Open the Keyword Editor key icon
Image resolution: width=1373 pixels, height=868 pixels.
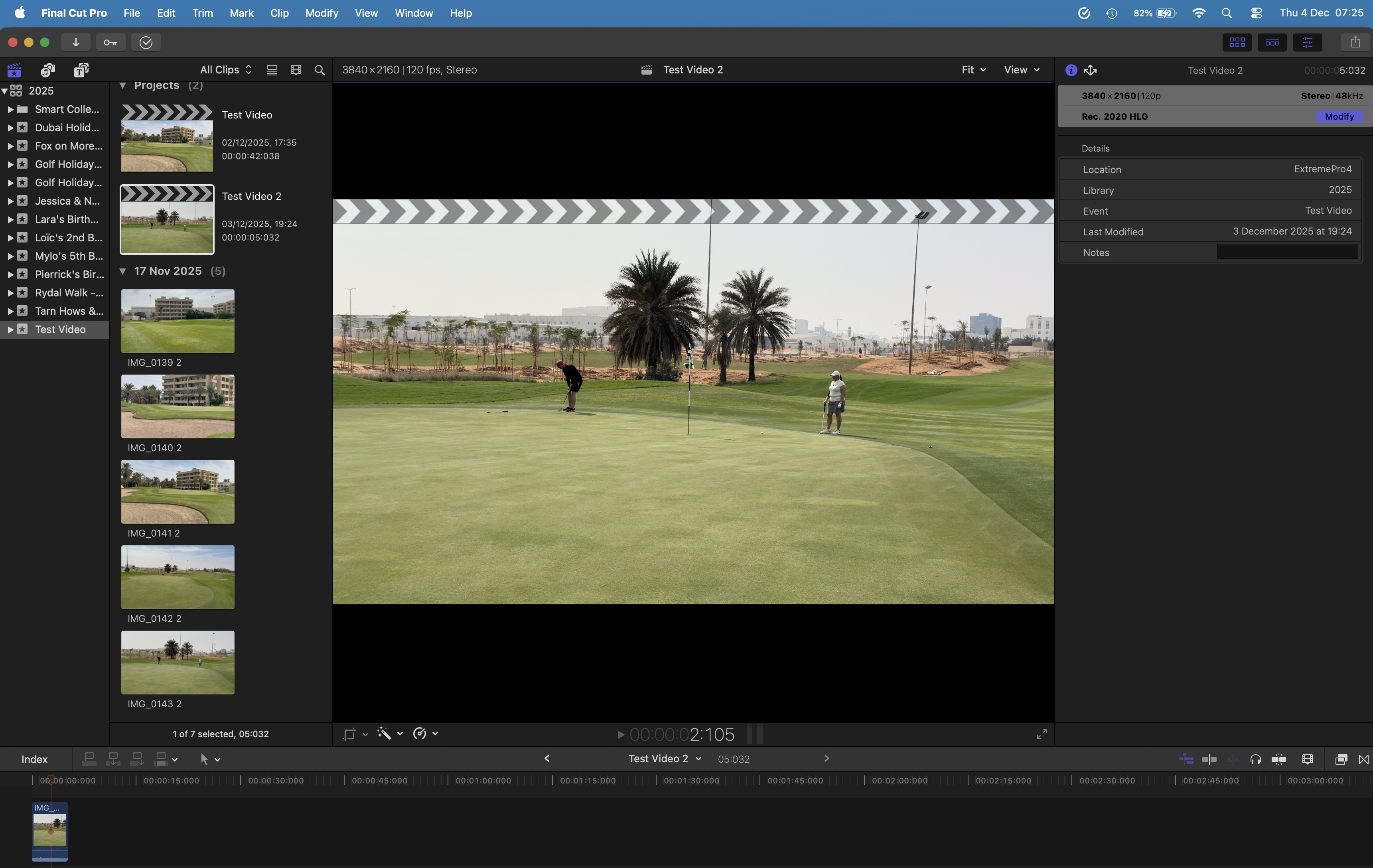point(110,42)
